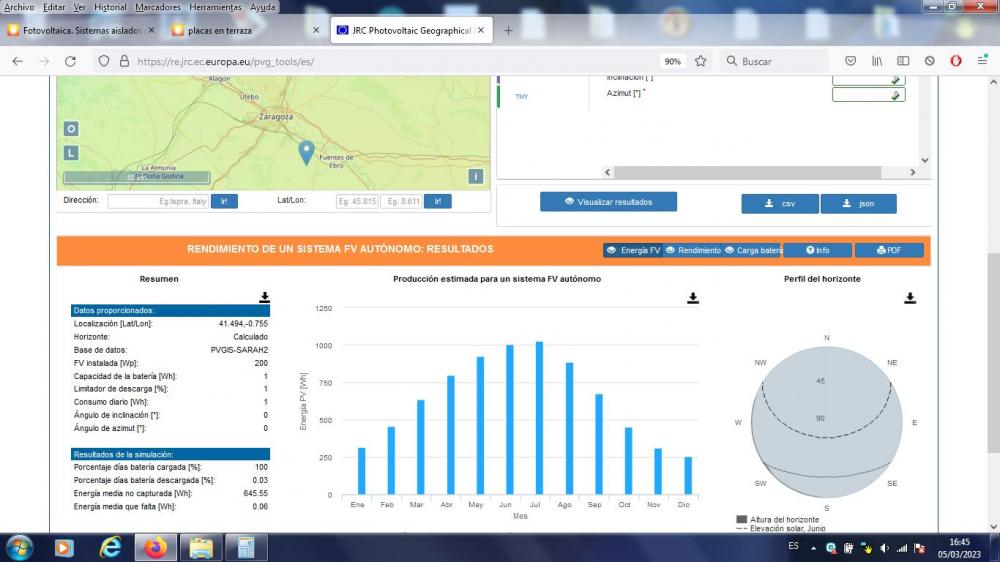
Task: Open file explorer folder in taskbar
Action: [201, 548]
